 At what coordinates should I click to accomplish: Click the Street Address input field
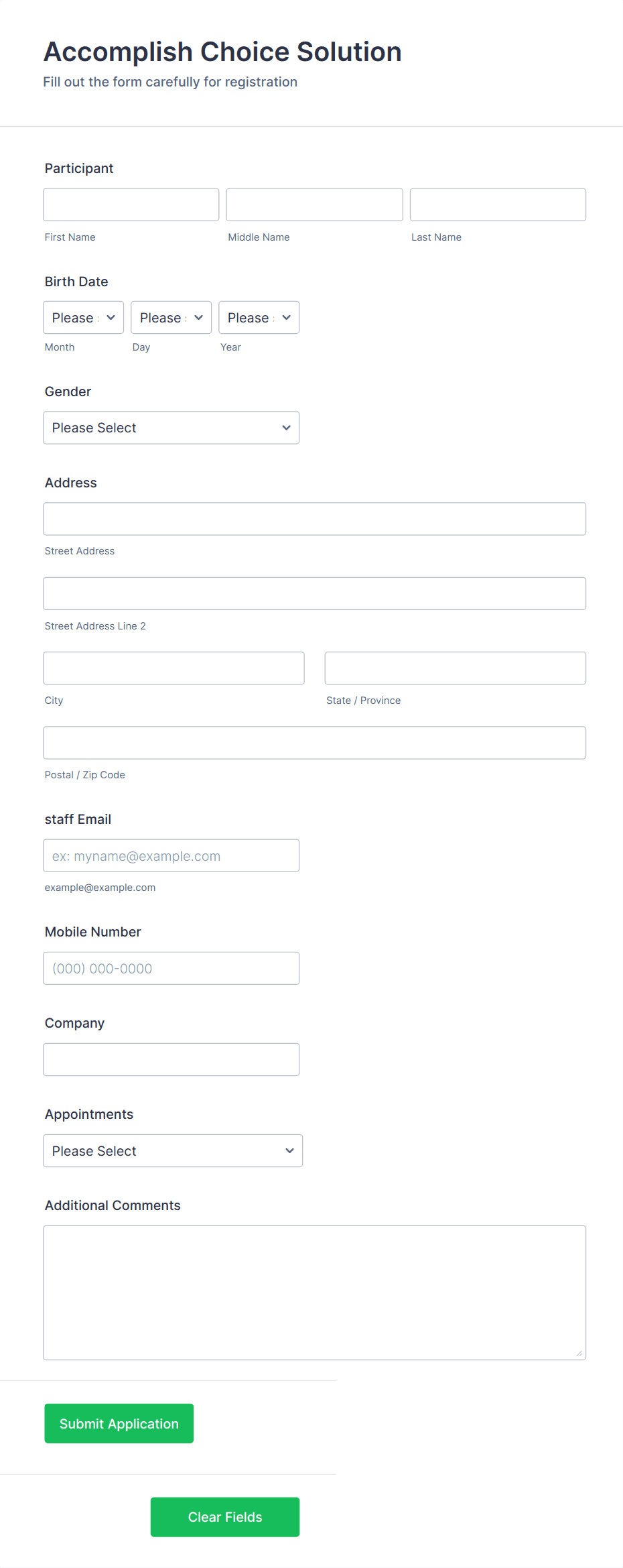(x=314, y=518)
